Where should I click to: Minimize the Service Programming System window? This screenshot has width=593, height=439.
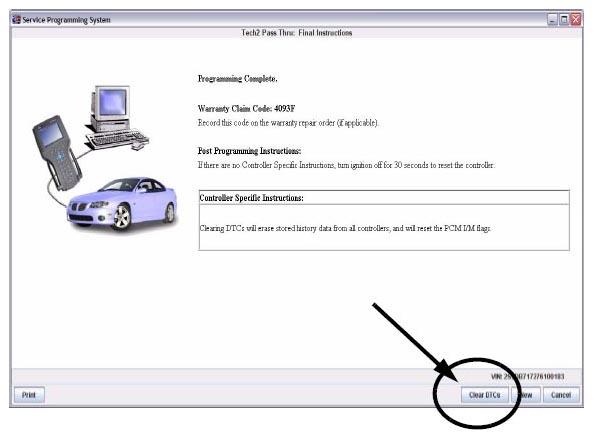552,20
